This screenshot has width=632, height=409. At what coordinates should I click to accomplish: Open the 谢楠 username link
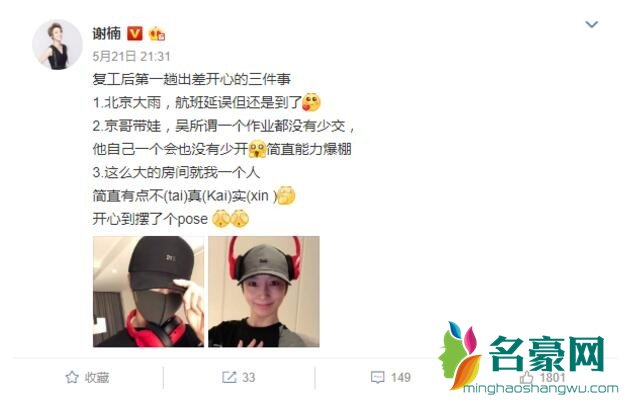pos(106,33)
